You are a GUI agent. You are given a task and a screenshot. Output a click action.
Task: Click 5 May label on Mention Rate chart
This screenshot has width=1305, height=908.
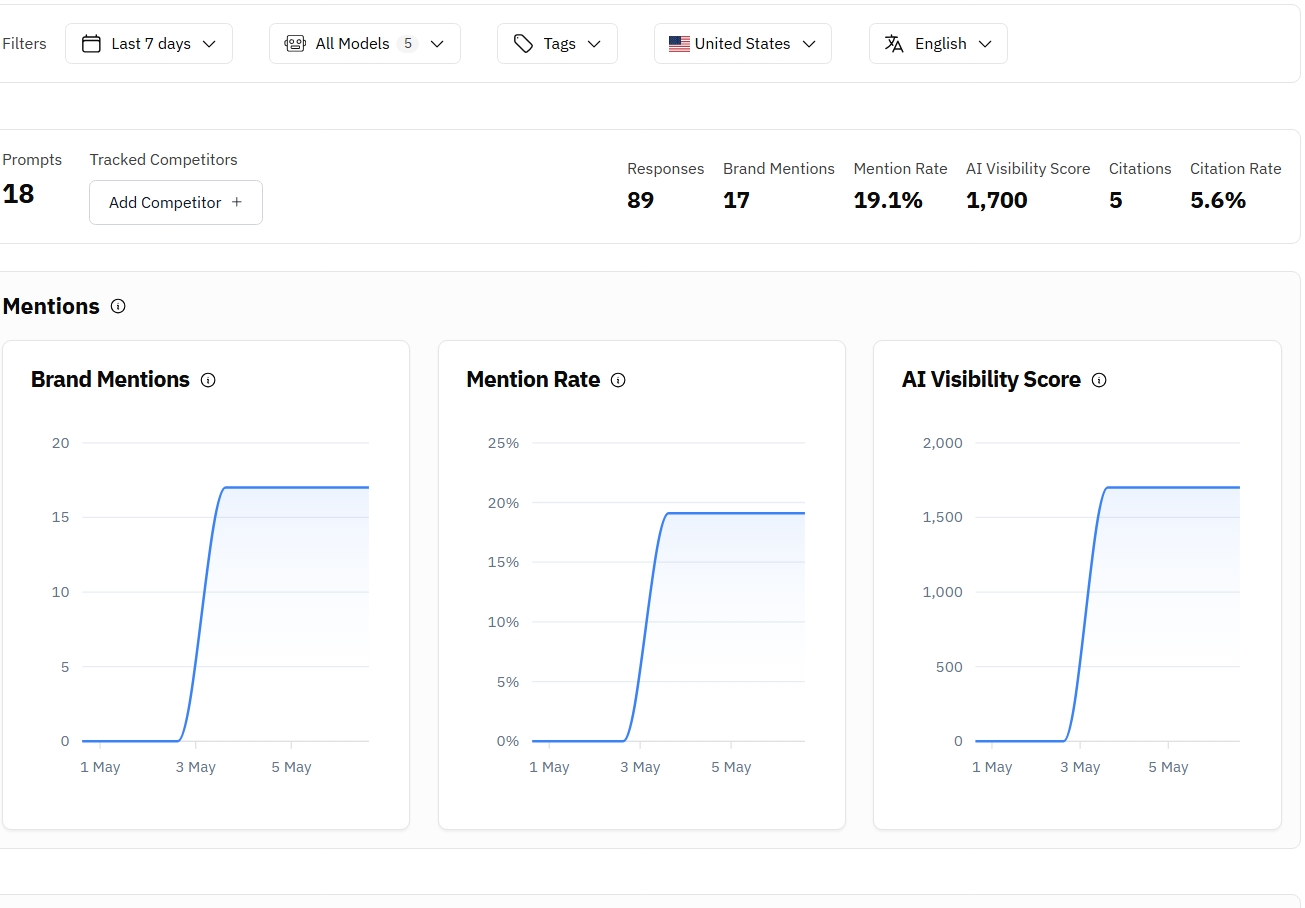pyautogui.click(x=731, y=767)
